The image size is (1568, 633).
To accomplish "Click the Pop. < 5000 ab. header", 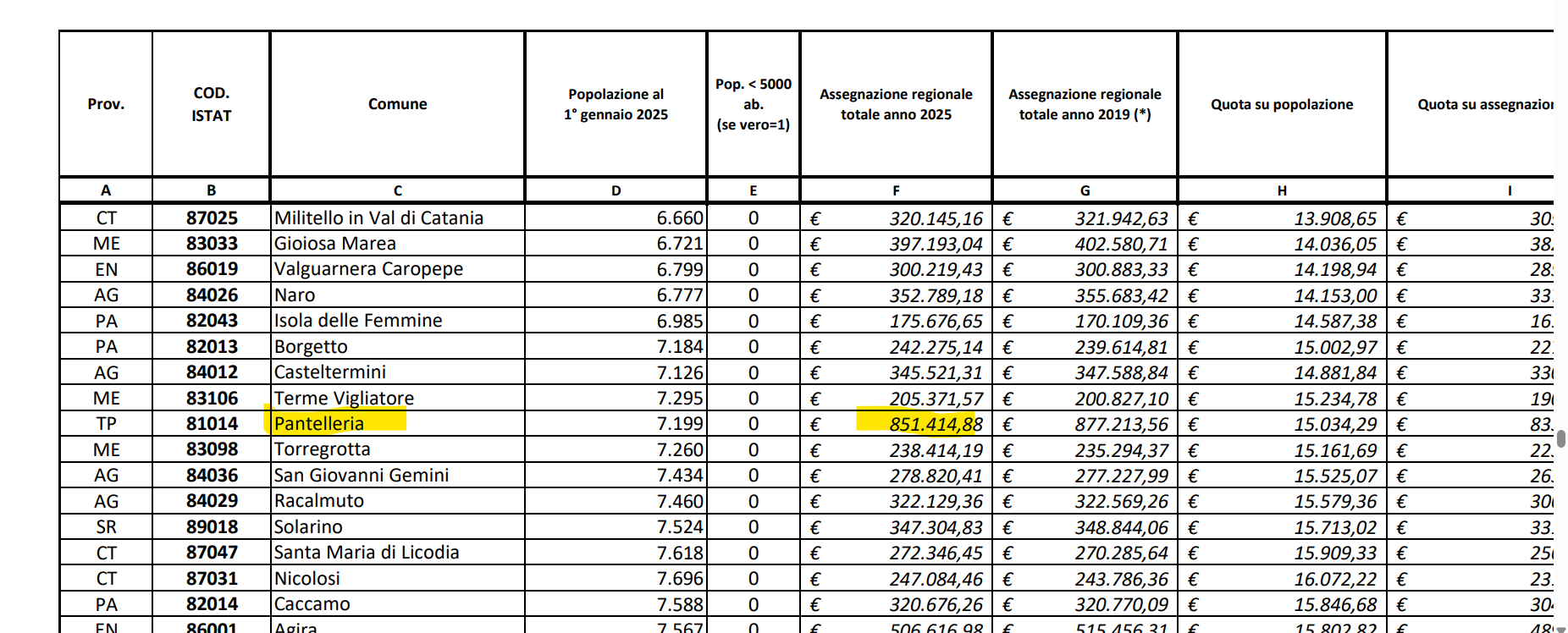I will (x=753, y=104).
